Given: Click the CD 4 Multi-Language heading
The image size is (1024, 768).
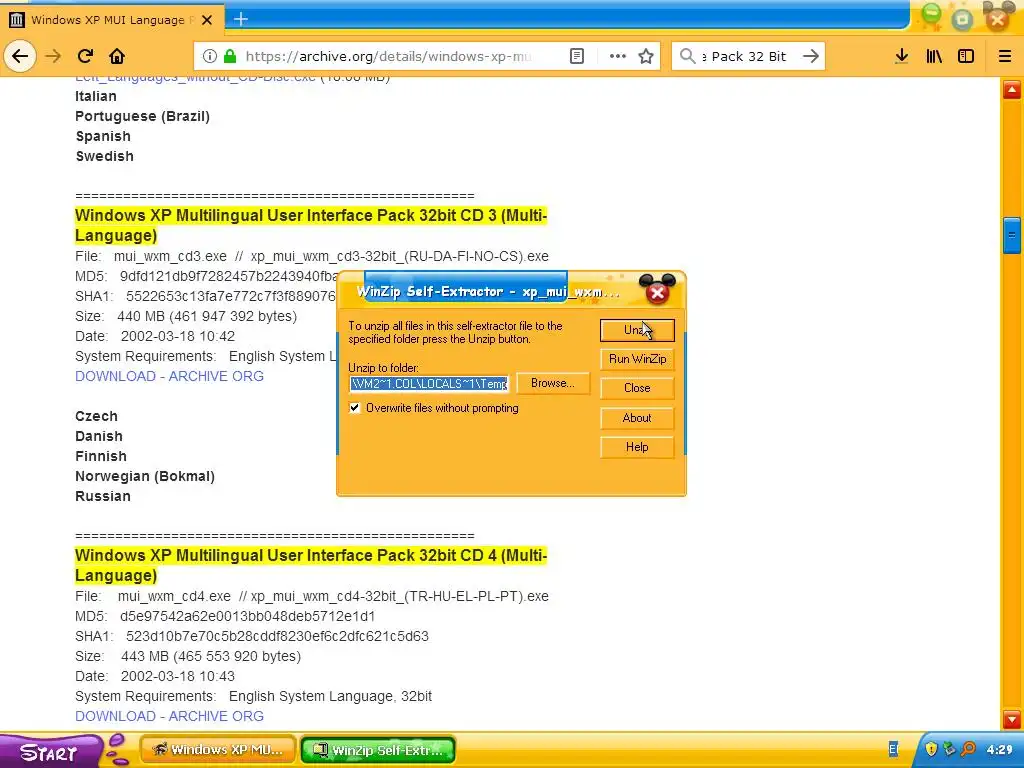Looking at the screenshot, I should [x=311, y=565].
